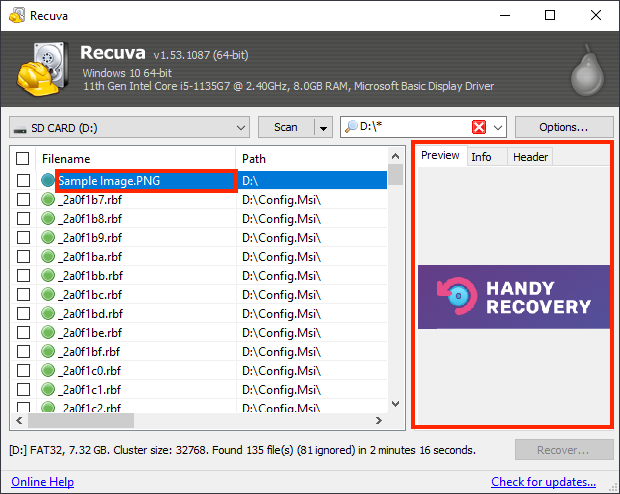Click the vertical scrollbar up arrow
The width and height of the screenshot is (620, 494).
tap(395, 156)
